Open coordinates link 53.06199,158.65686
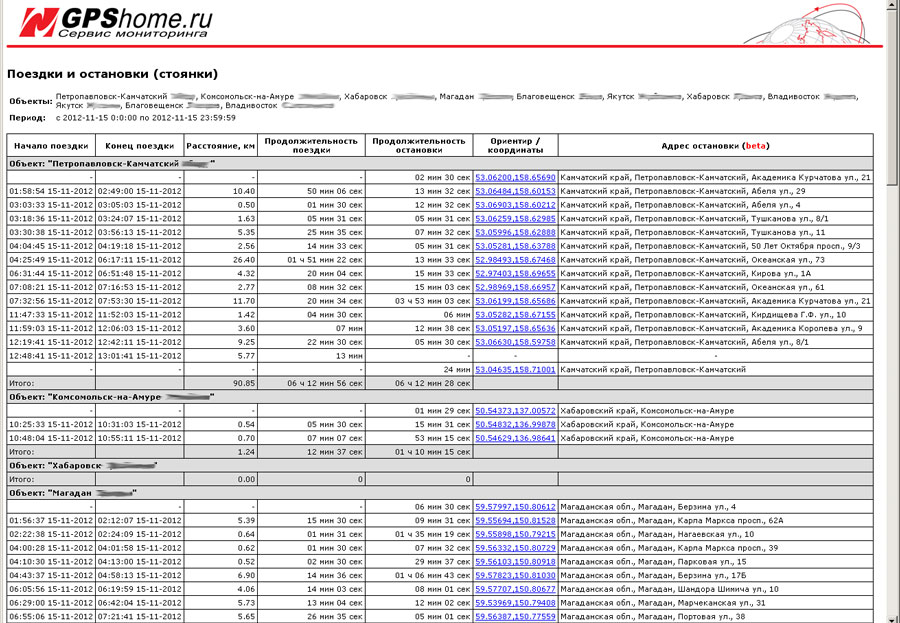 [515, 301]
